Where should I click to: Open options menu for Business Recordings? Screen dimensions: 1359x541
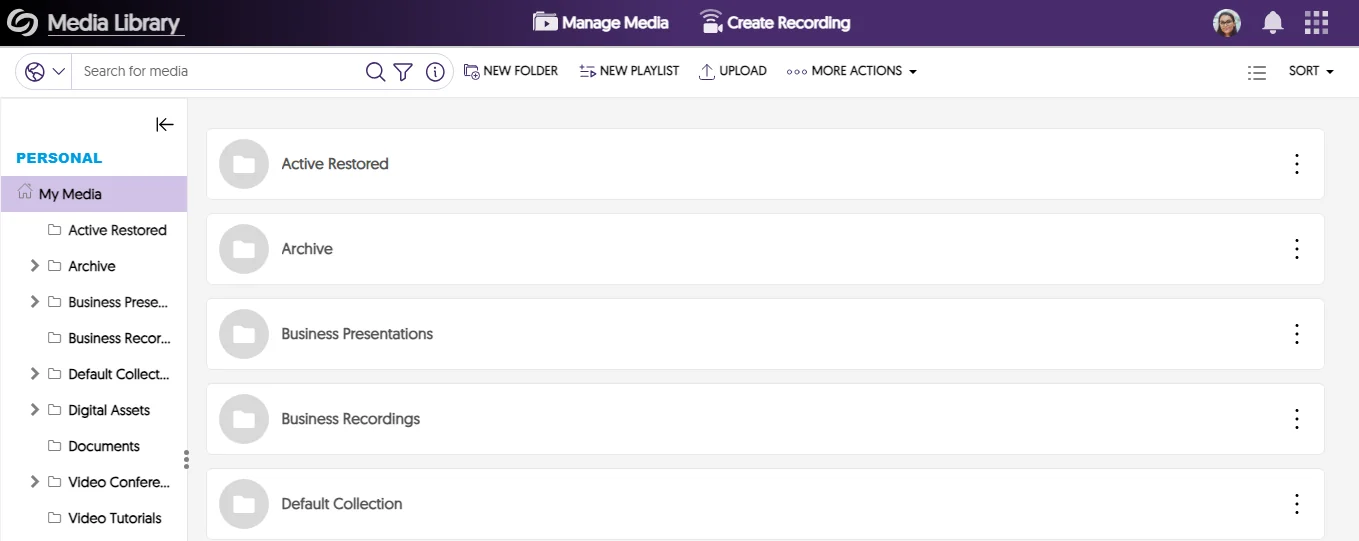[1297, 419]
